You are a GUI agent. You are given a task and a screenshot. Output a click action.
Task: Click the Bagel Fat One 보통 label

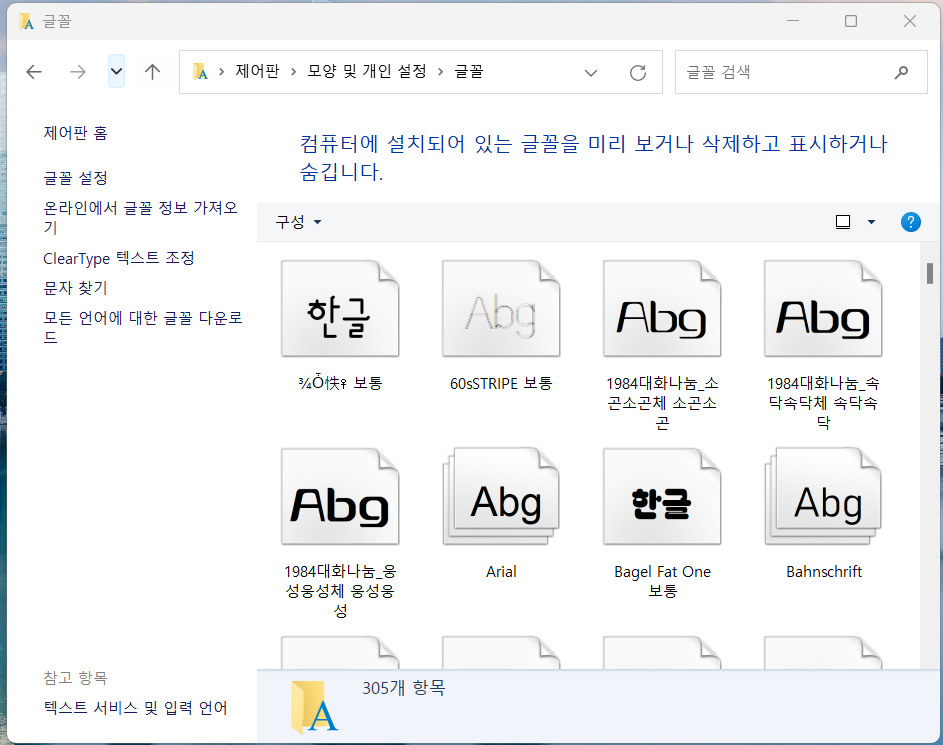pos(662,581)
